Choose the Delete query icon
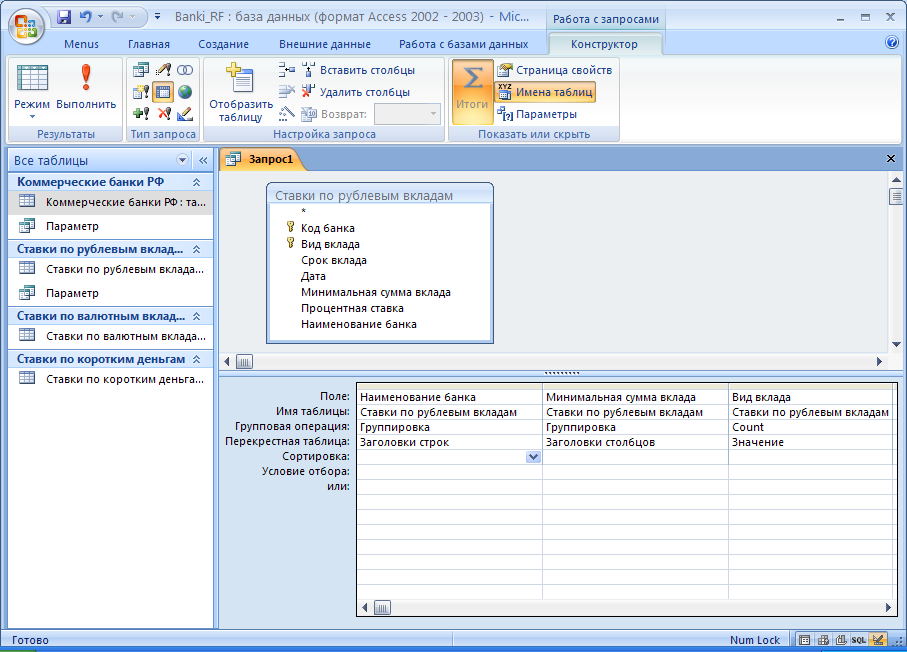 coord(163,114)
